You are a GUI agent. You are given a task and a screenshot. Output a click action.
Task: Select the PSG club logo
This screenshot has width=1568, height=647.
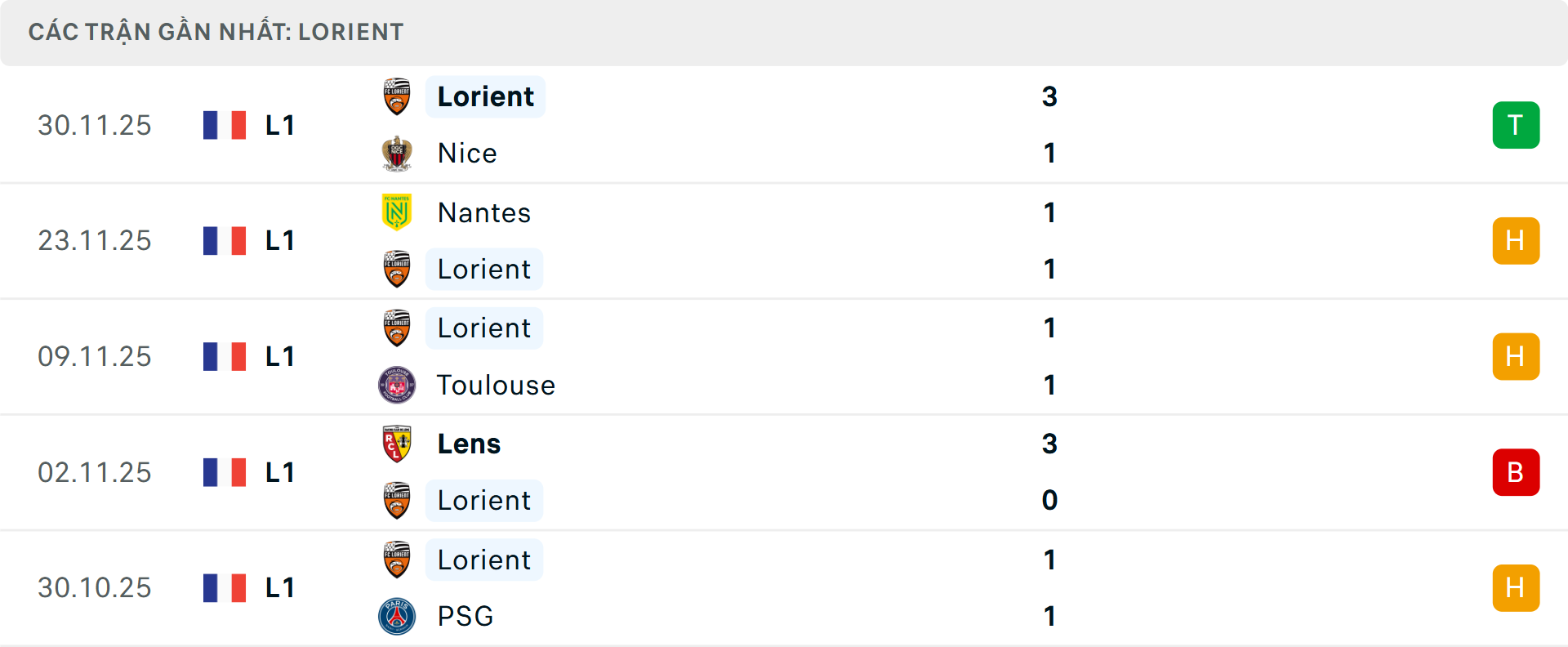click(397, 617)
